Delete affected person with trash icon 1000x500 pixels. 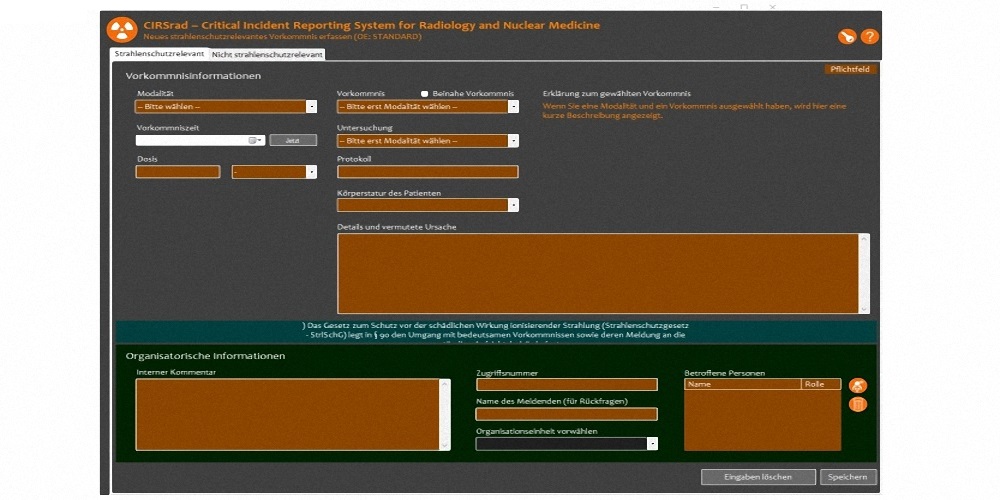[x=857, y=405]
